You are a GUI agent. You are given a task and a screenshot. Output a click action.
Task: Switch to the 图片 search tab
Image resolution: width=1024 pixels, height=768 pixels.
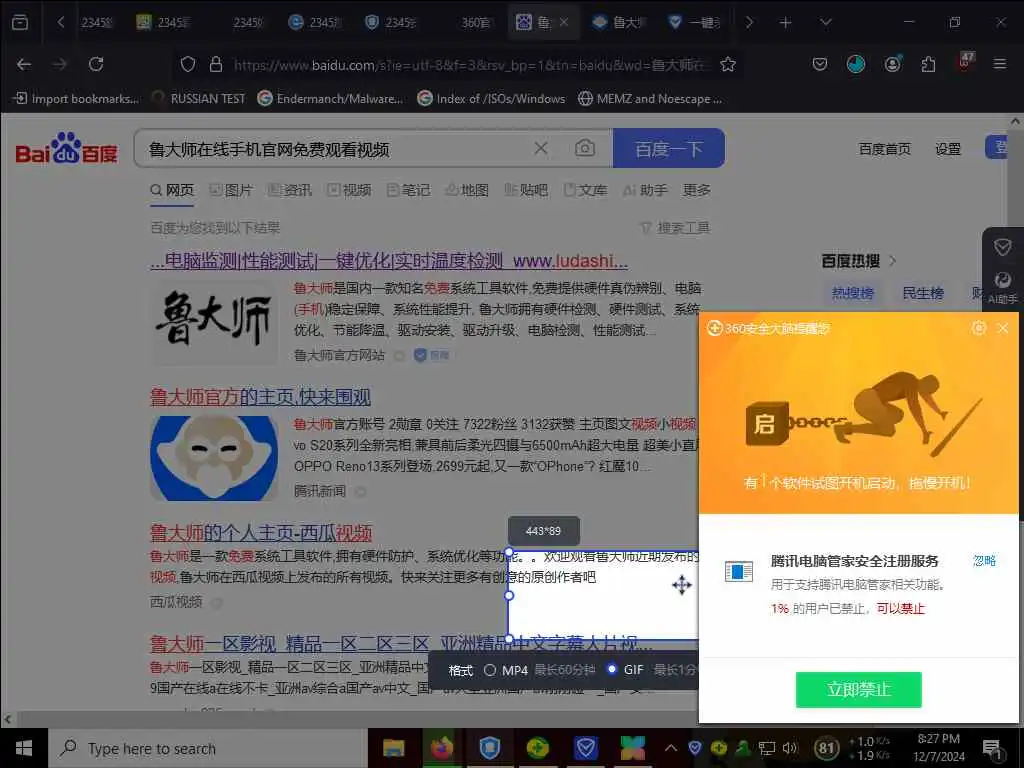231,190
